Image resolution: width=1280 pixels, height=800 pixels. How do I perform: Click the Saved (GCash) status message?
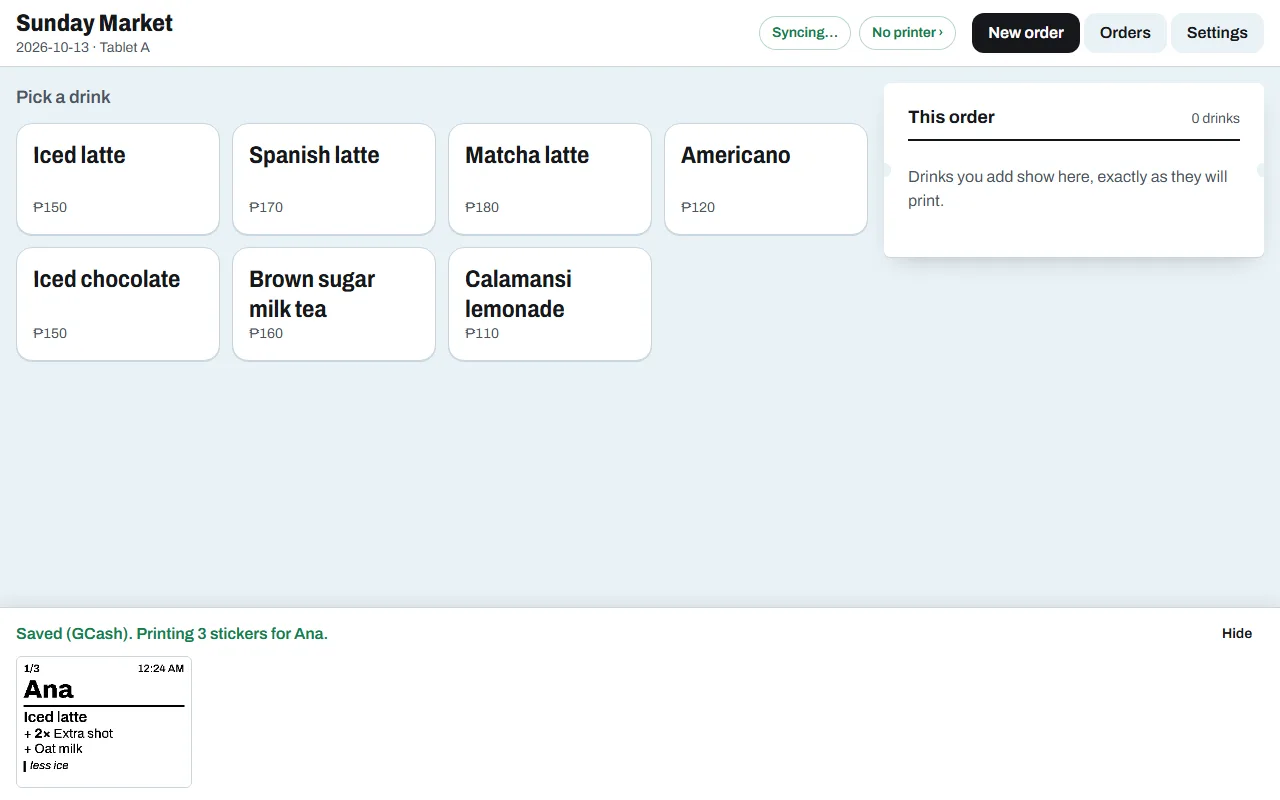point(172,634)
